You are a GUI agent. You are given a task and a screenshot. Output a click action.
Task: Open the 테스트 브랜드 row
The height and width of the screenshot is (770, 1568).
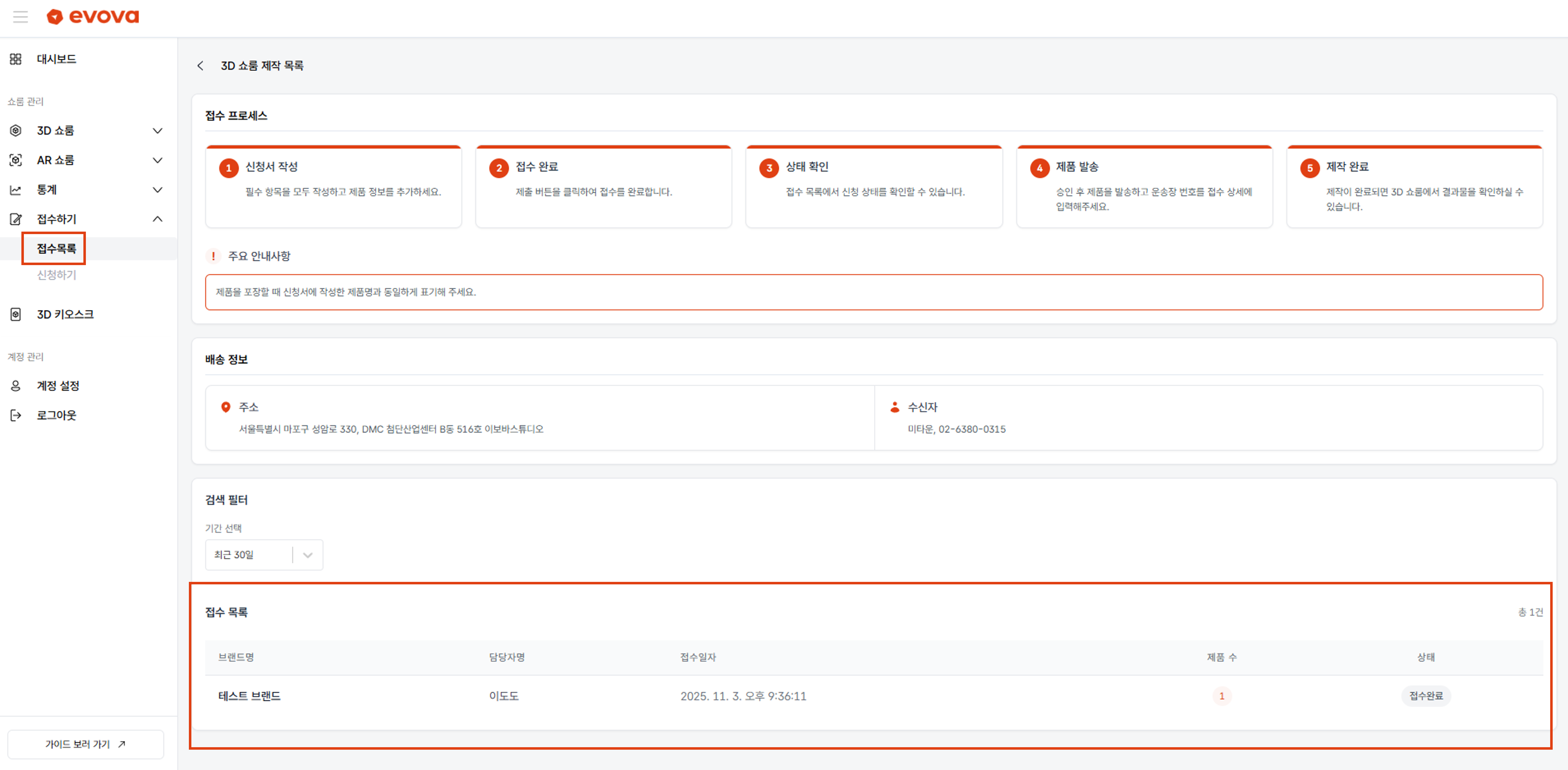[x=249, y=696]
